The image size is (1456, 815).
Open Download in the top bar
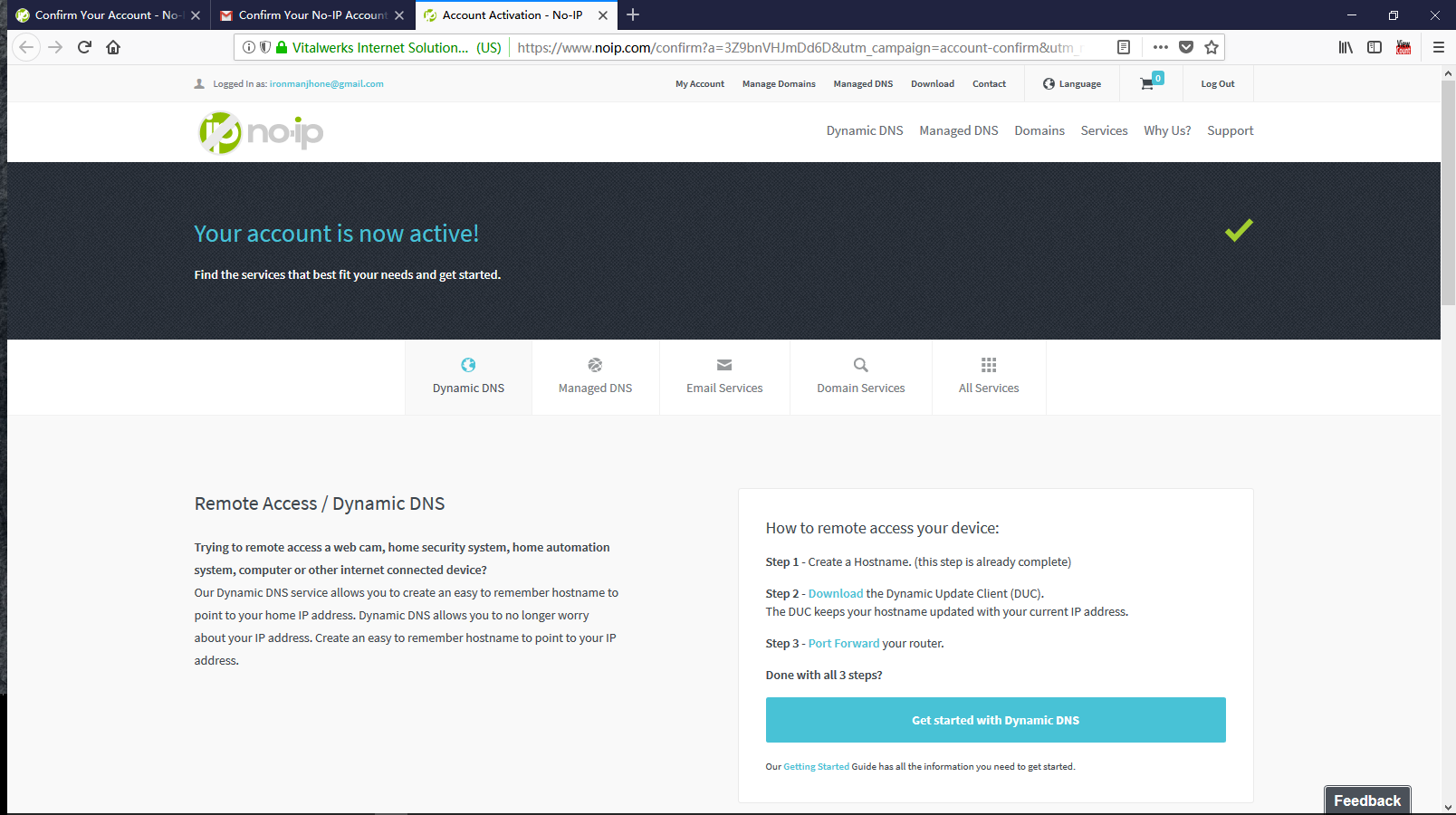tap(933, 83)
